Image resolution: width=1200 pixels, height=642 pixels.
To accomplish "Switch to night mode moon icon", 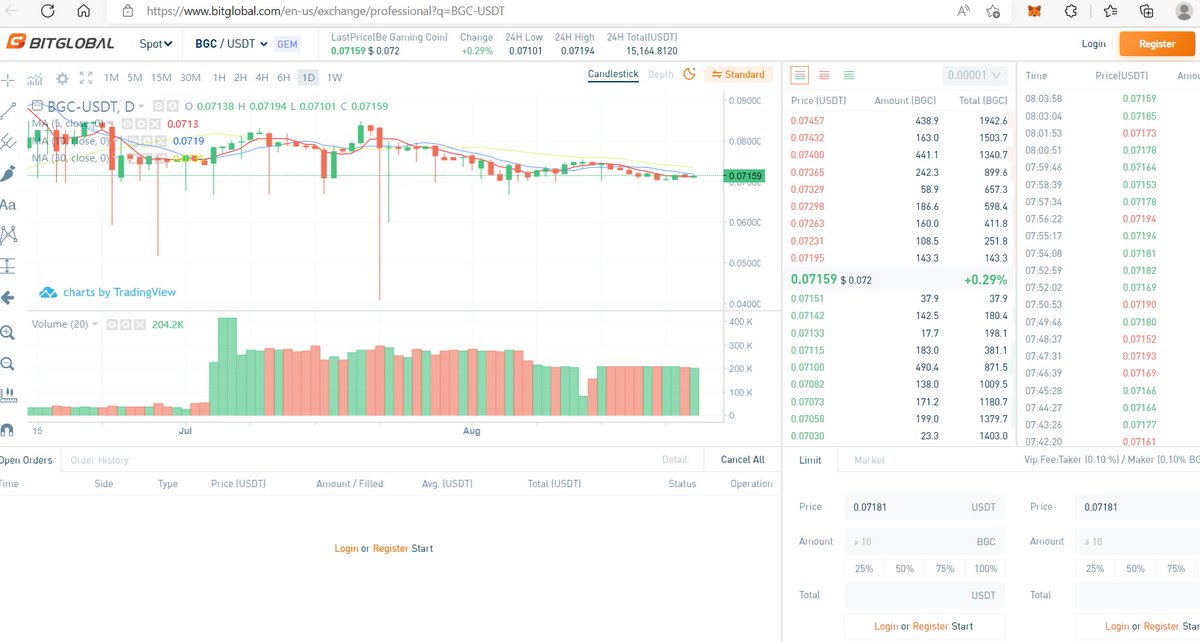I will (x=689, y=74).
